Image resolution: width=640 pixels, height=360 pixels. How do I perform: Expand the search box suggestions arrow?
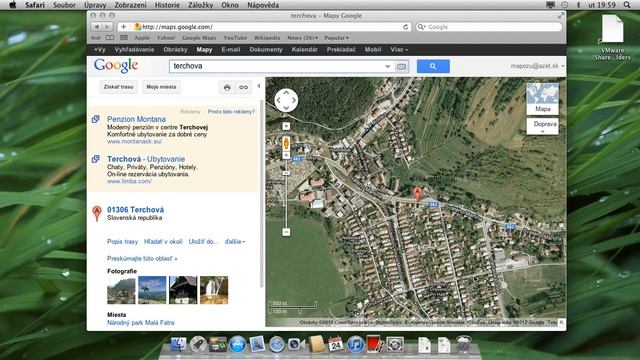click(388, 66)
